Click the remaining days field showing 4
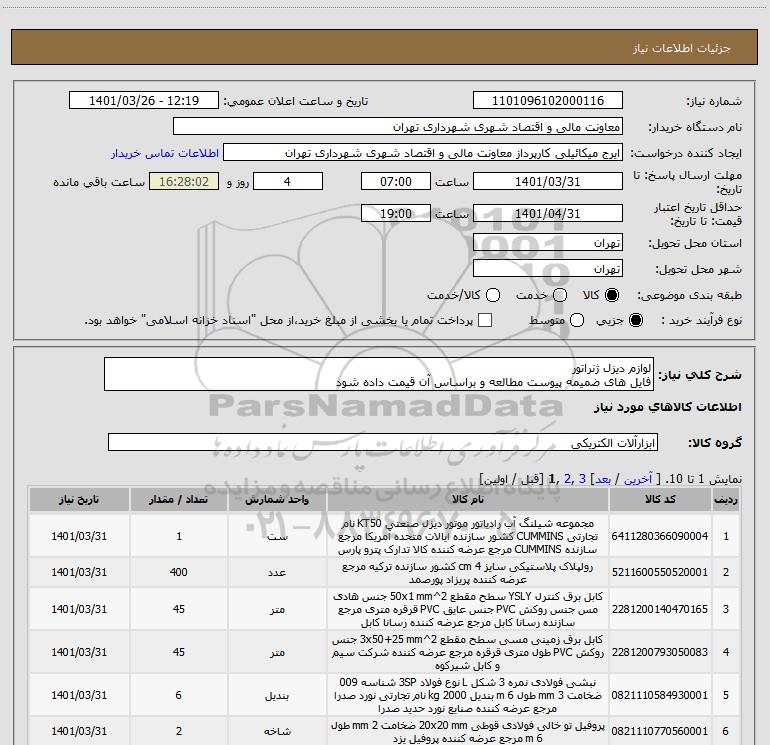Image resolution: width=770 pixels, height=745 pixels. click(288, 181)
